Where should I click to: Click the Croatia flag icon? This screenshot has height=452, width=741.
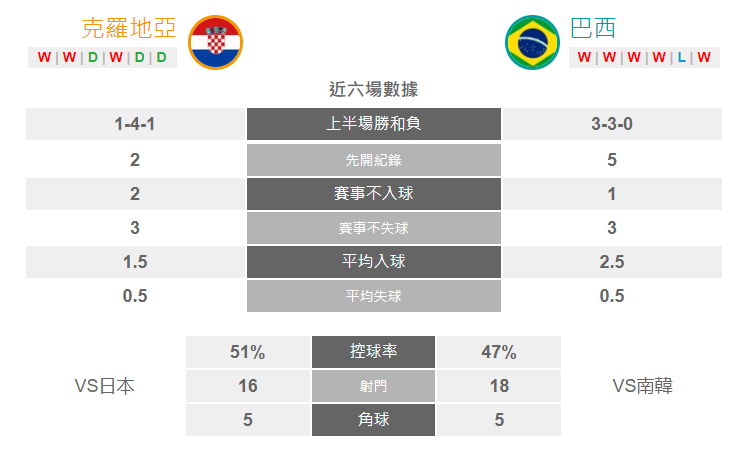coord(215,43)
